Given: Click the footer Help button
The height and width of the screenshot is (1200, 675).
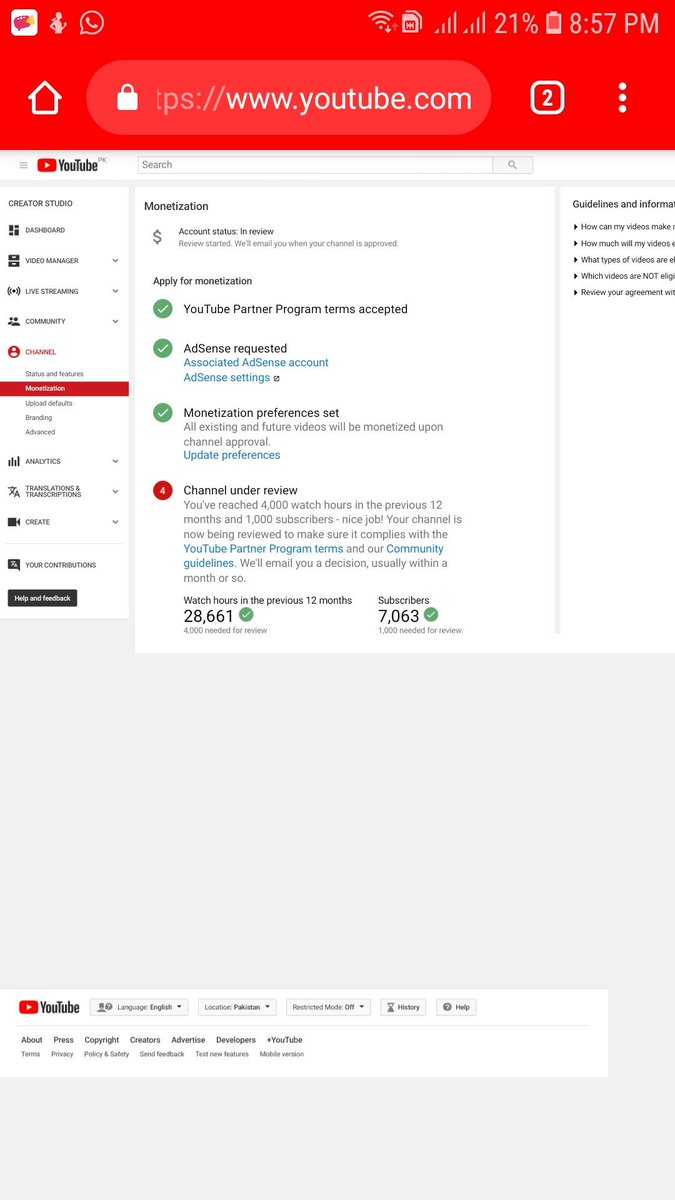Looking at the screenshot, I should [x=456, y=1007].
